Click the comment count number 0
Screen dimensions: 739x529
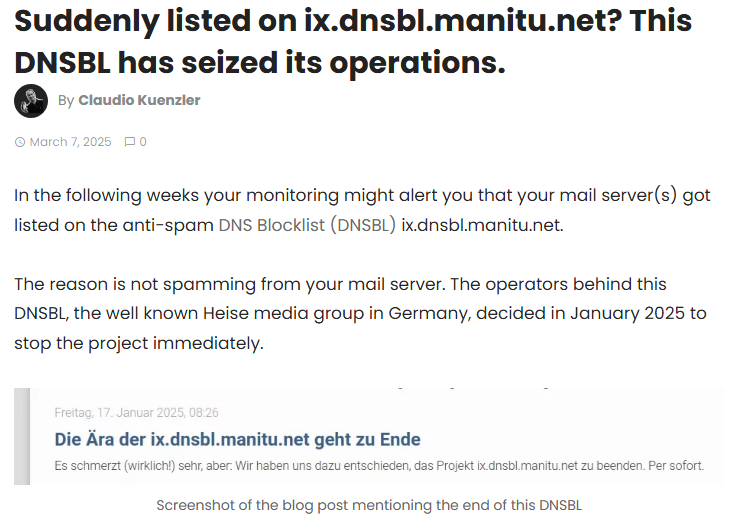point(143,142)
